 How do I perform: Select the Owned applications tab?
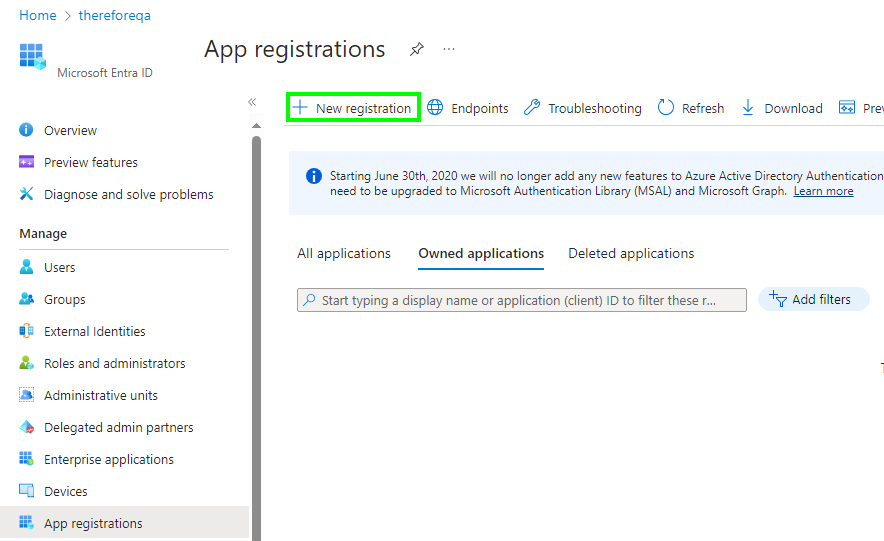coord(481,254)
